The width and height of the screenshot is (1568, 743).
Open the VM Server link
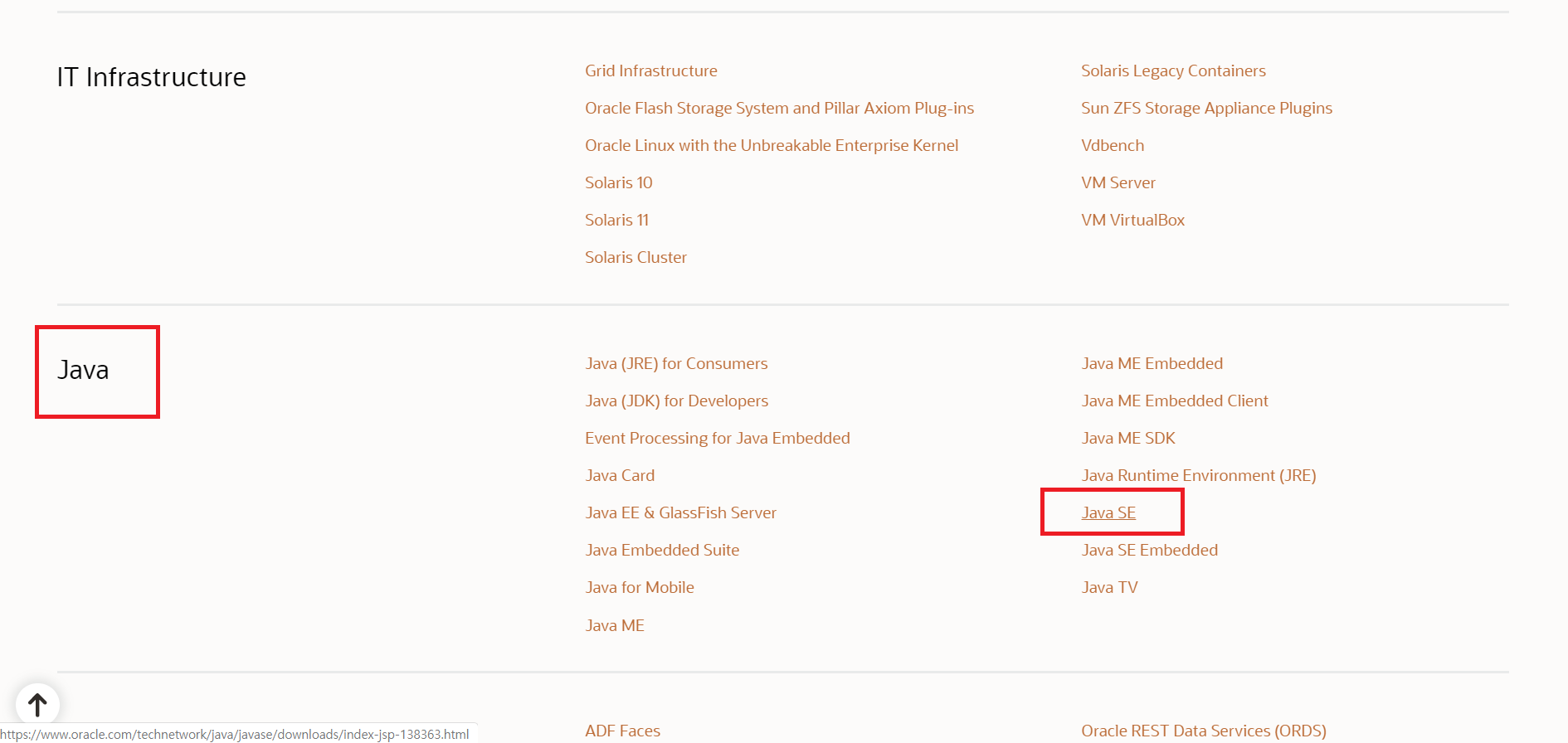pos(1118,183)
